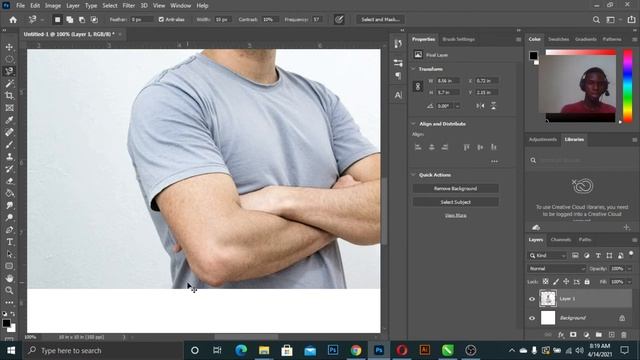Viewport: 640px width, 360px height.
Task: Select the Paint Bucket tool
Action: 9,193
